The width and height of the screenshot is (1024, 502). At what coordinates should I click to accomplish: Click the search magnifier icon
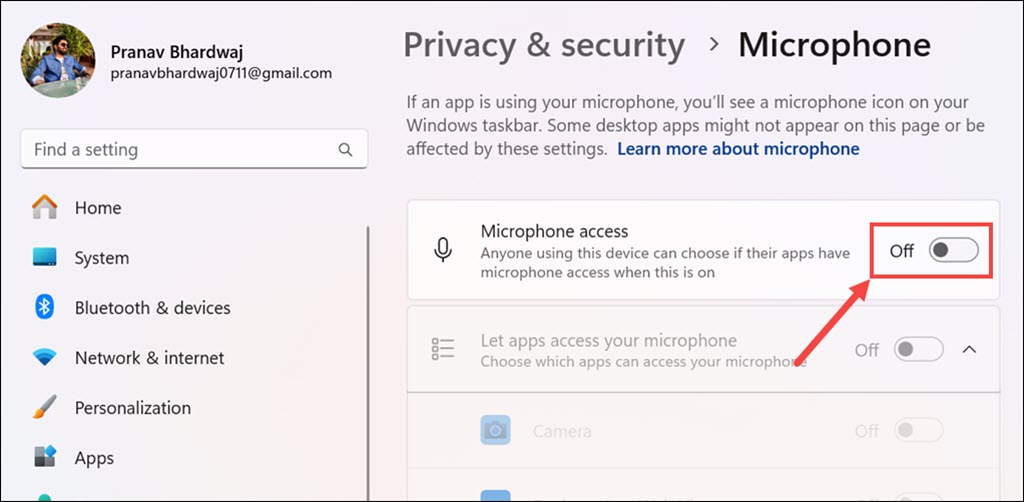coord(345,150)
